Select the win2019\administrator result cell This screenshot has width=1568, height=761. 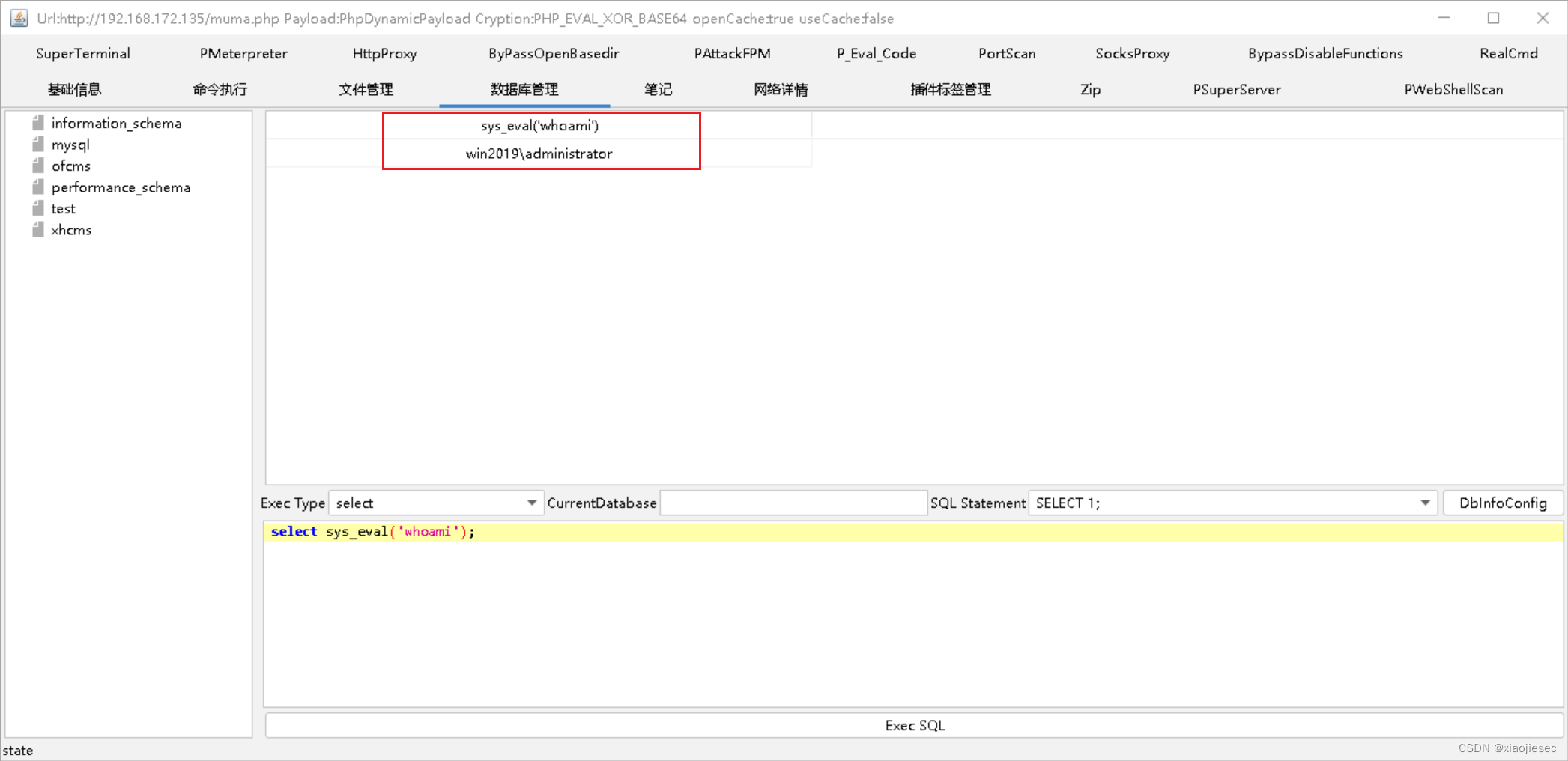click(539, 154)
